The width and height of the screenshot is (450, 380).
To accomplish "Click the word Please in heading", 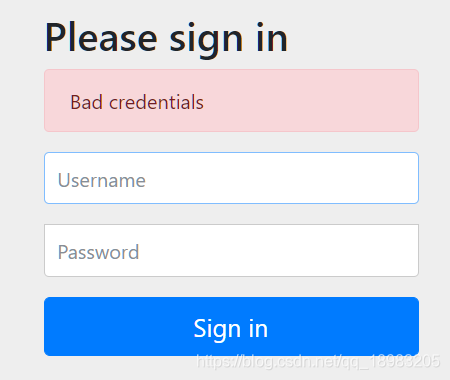I will 101,37.
